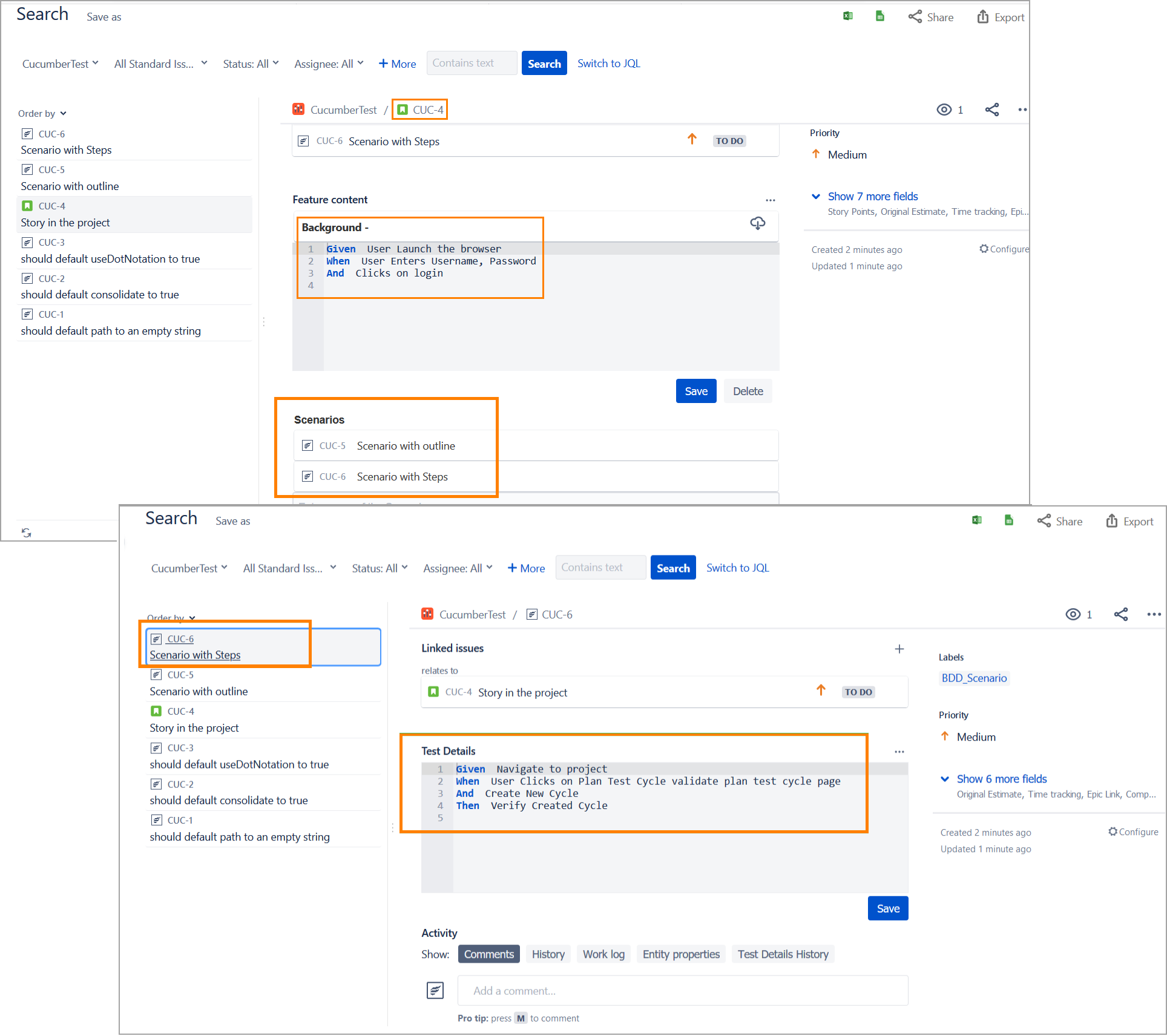Click Export in the top window header
Screen dimensions: 1167x1036
tap(1001, 17)
